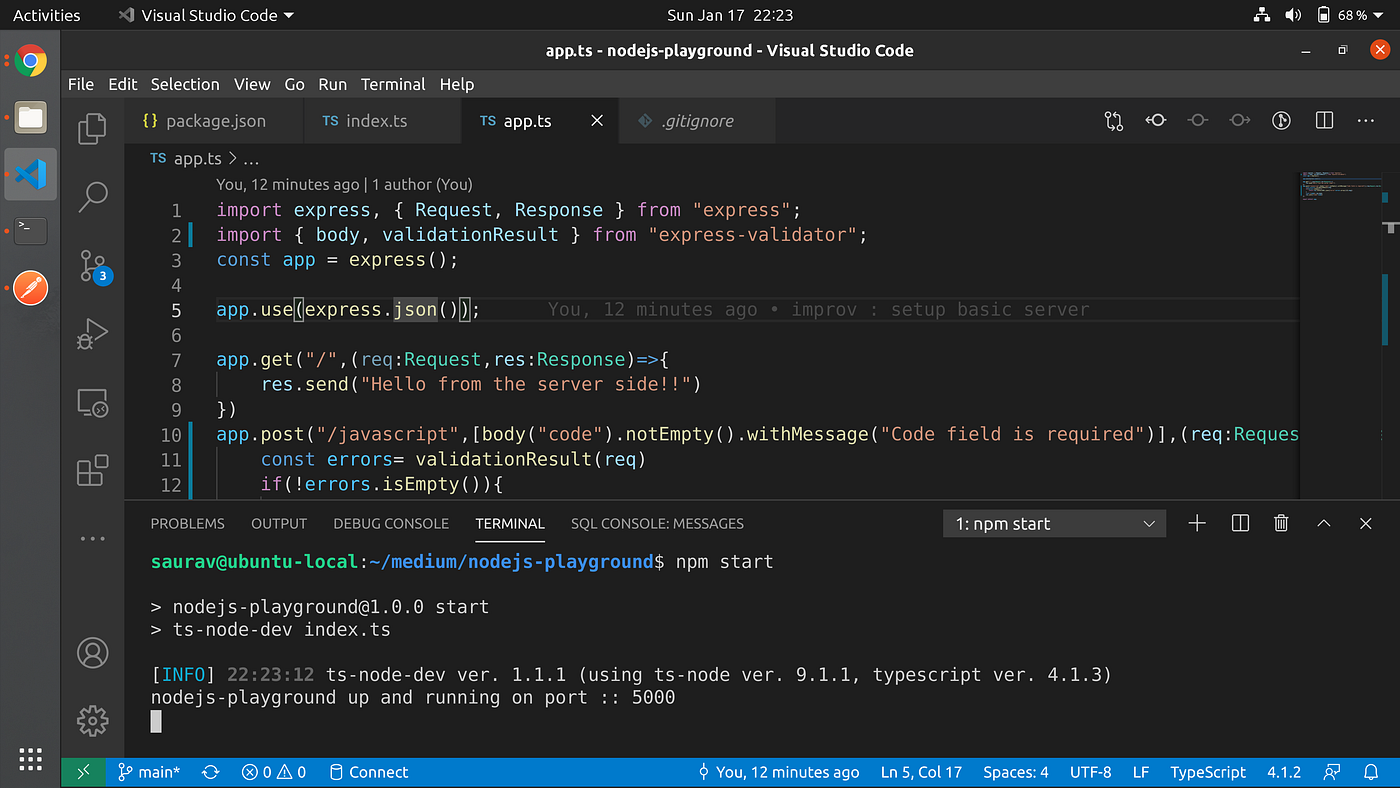The image size is (1400, 788).
Task: Click Connect in the status bar
Action: [367, 772]
